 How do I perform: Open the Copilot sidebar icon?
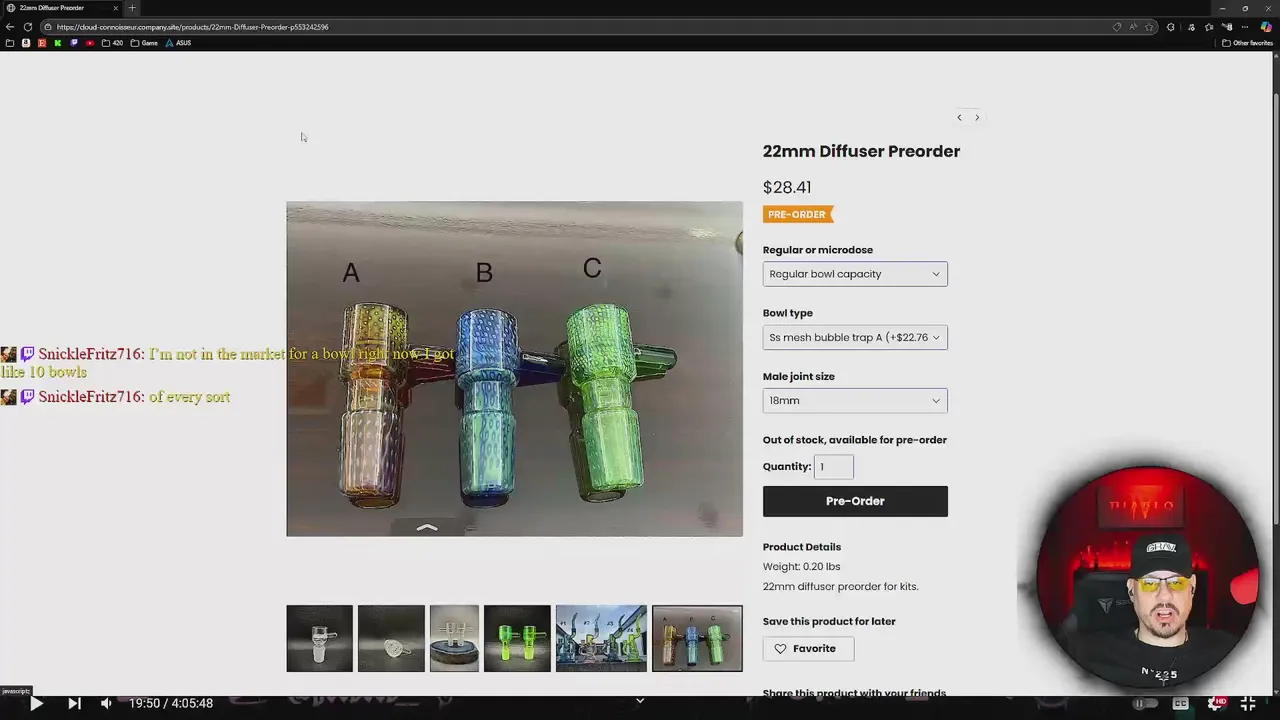click(x=1266, y=27)
